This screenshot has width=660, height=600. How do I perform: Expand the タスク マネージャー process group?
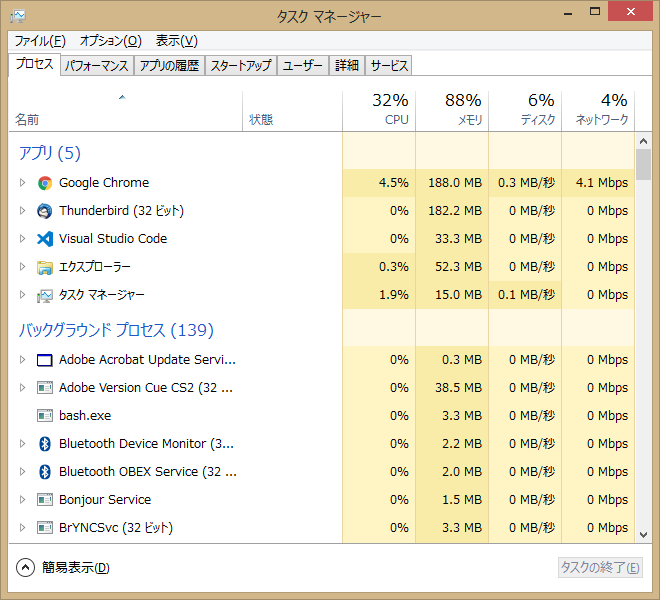click(22, 295)
